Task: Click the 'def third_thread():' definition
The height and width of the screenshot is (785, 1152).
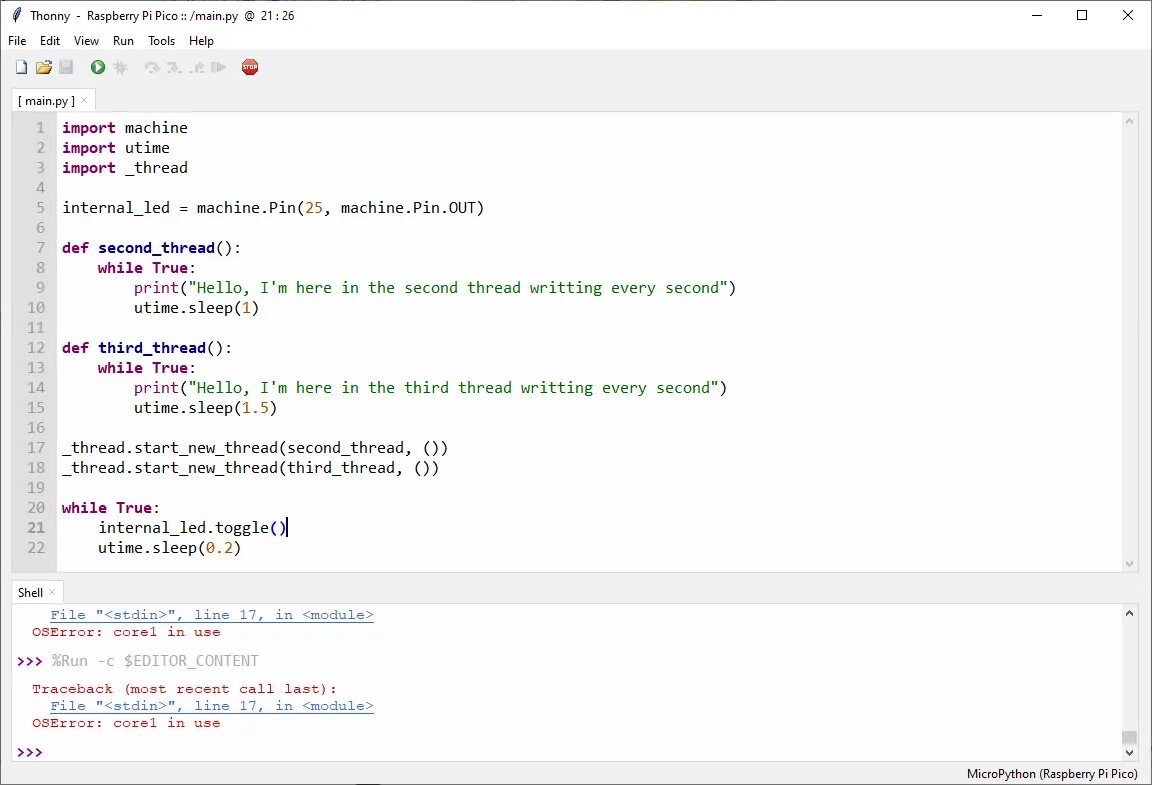Action: pos(147,348)
